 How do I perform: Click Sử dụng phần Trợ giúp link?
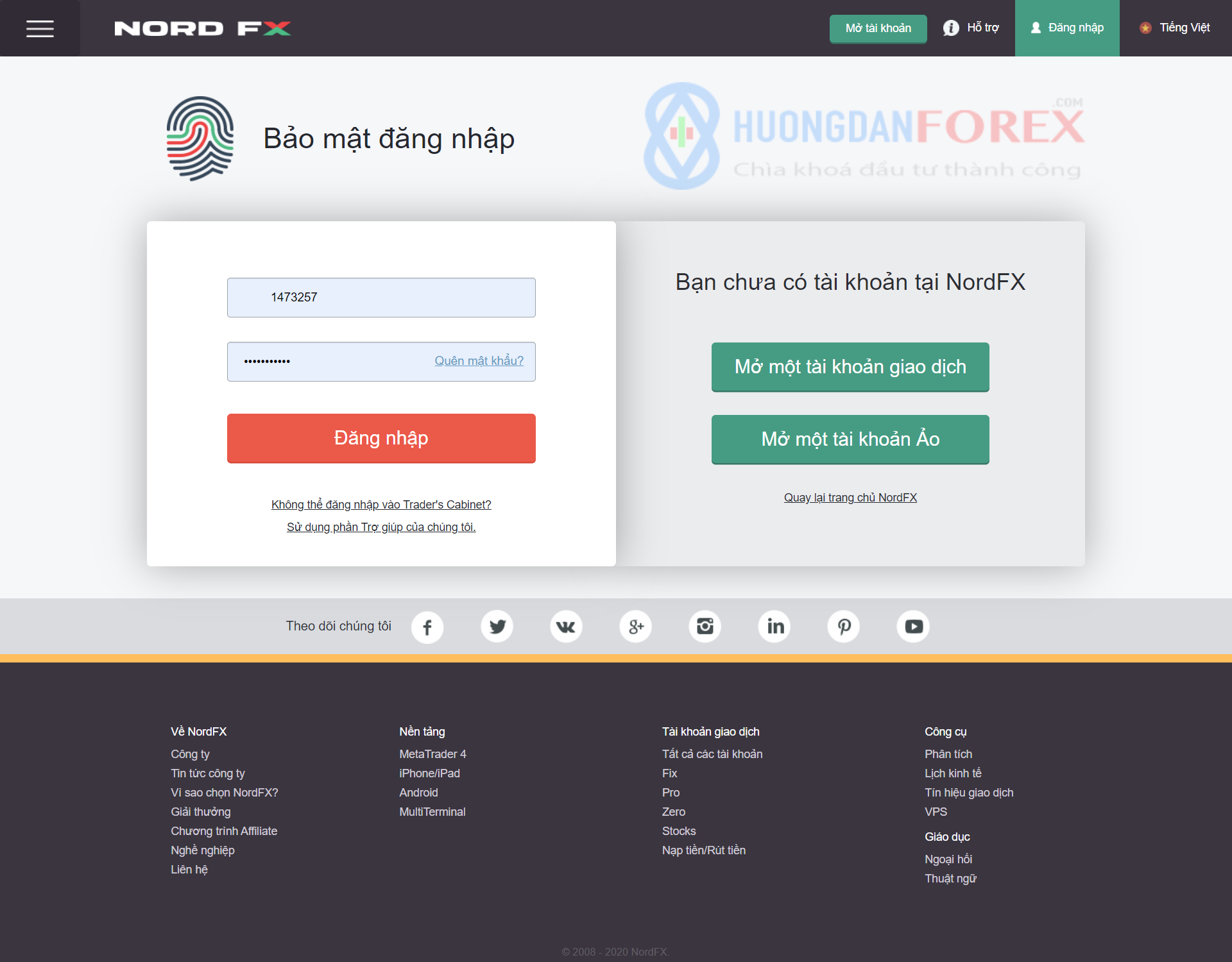pos(381,527)
